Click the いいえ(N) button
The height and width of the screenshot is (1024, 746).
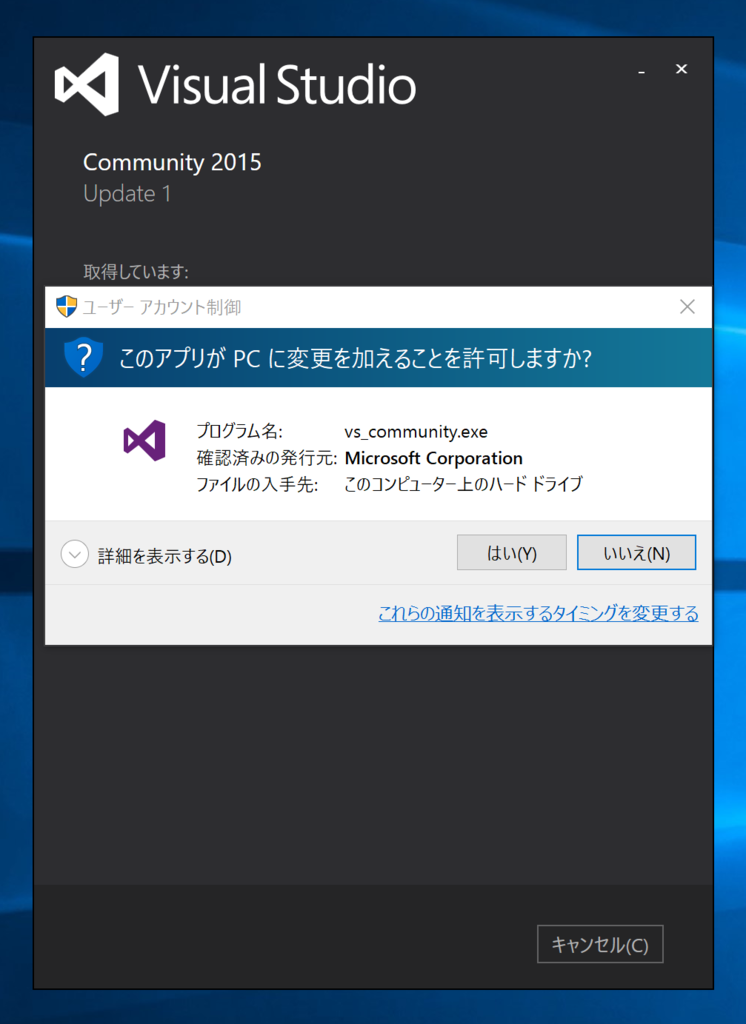(636, 552)
